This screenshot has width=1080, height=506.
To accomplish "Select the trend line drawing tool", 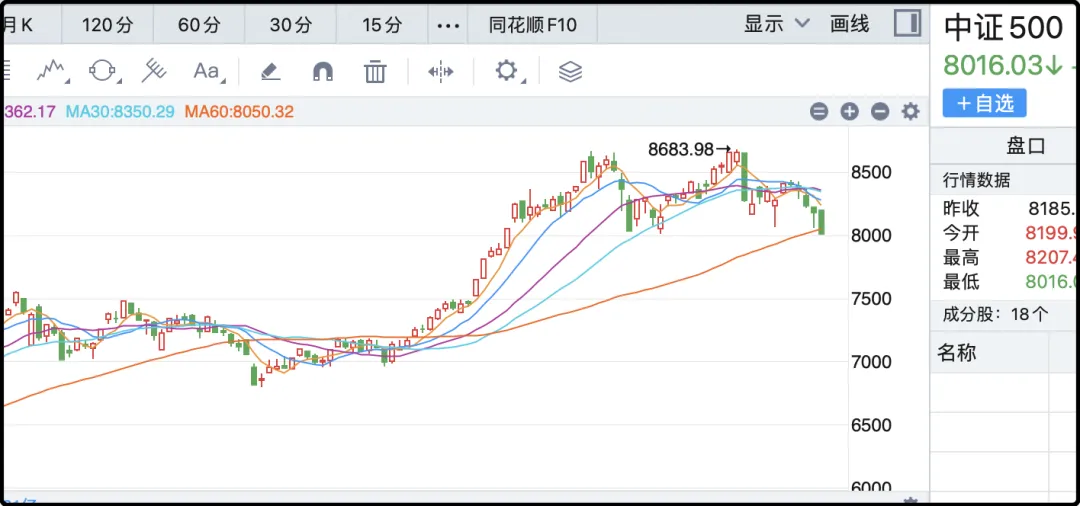I will coord(51,71).
